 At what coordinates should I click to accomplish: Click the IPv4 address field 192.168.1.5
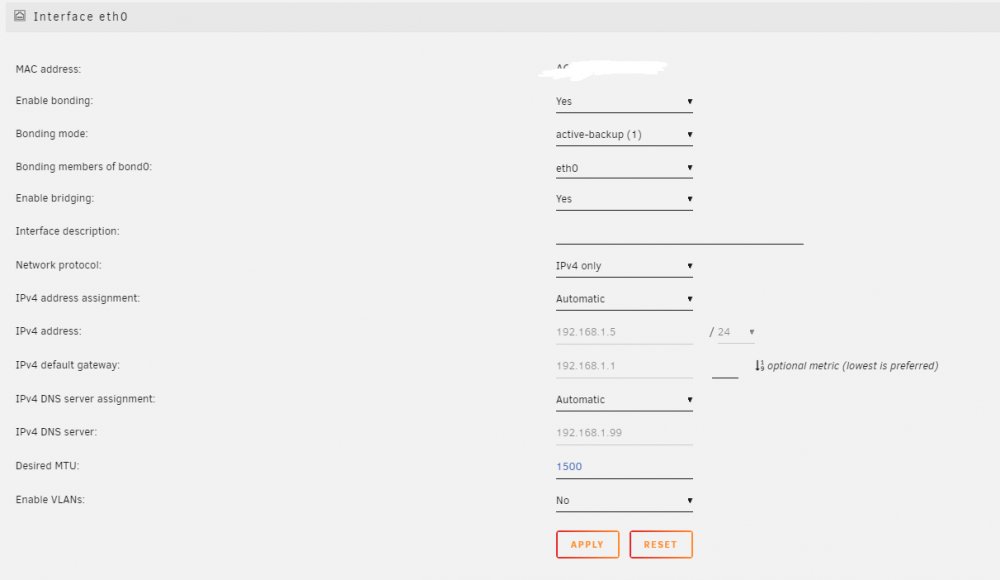pos(624,332)
